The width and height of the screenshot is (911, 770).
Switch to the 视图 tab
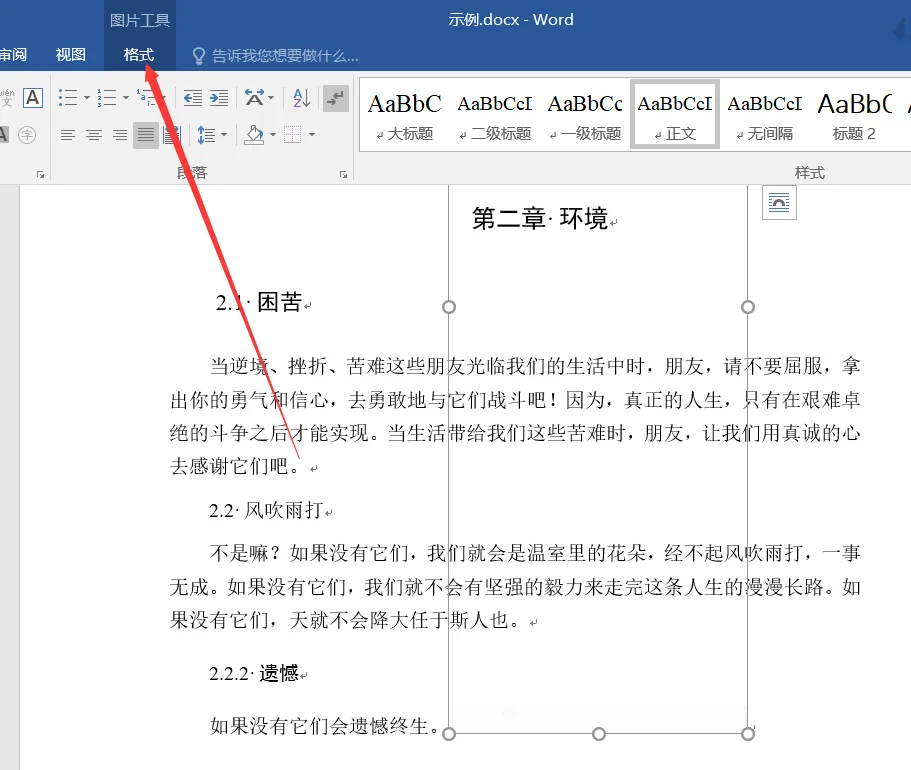70,55
